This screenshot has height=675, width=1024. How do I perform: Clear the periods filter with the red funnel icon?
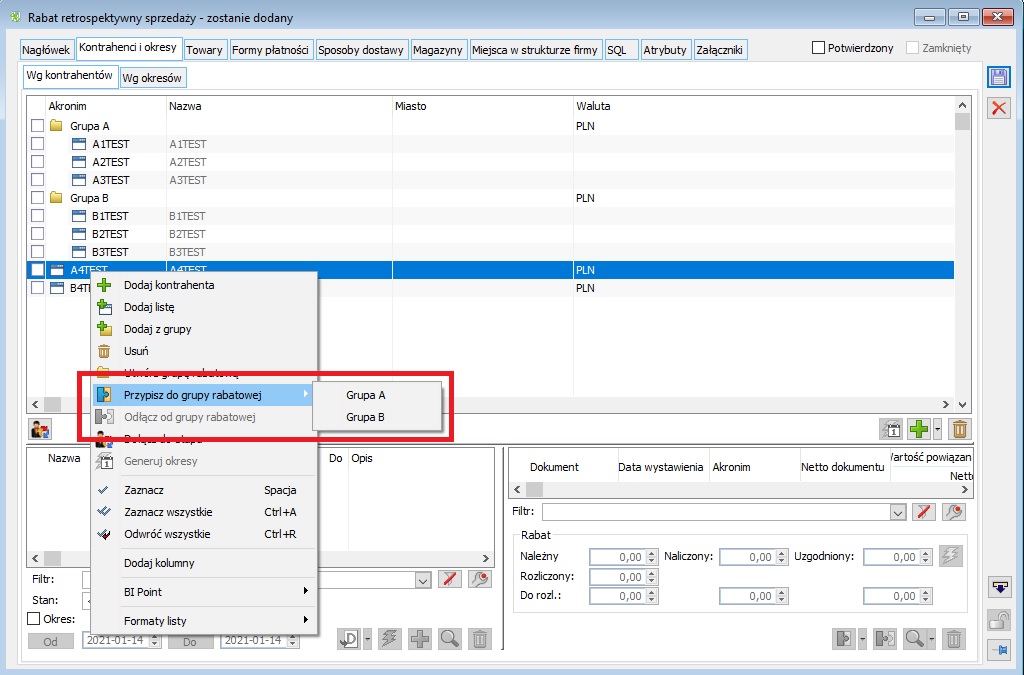449,579
